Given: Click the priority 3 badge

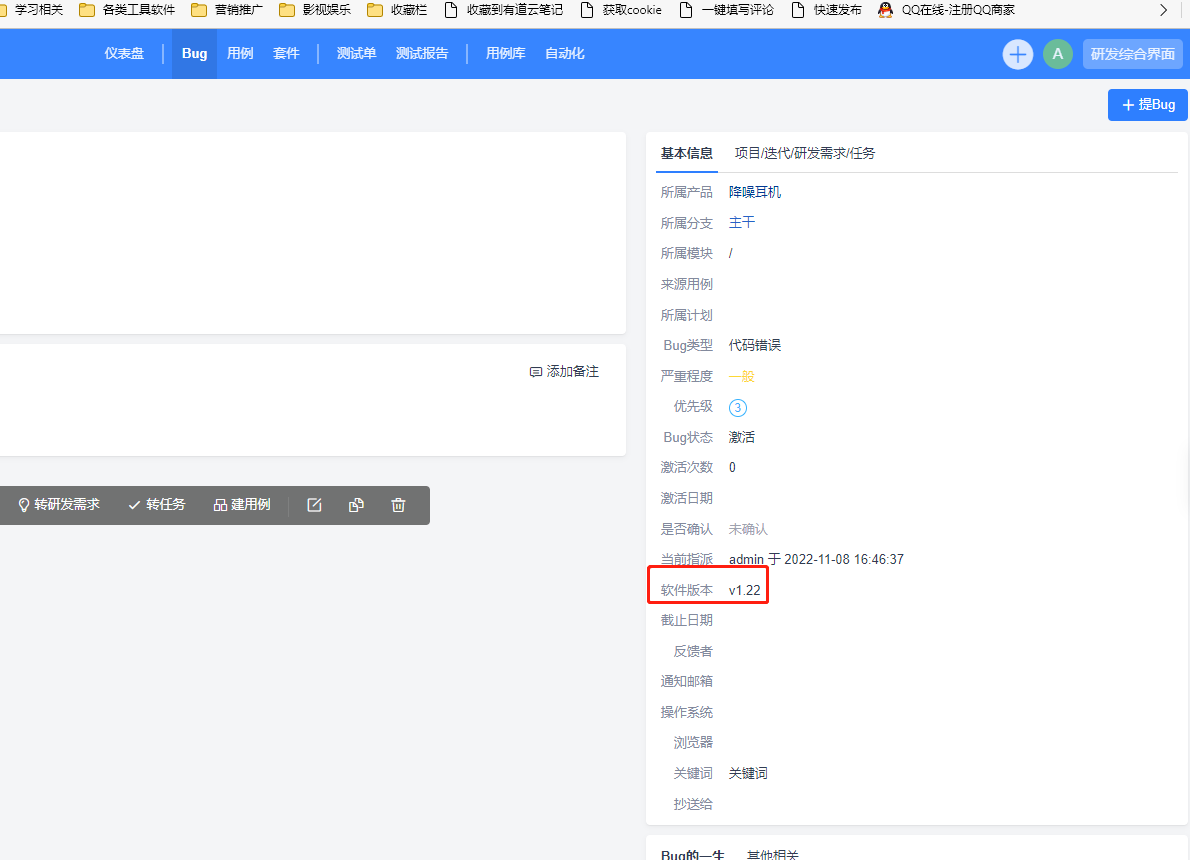Looking at the screenshot, I should (738, 407).
